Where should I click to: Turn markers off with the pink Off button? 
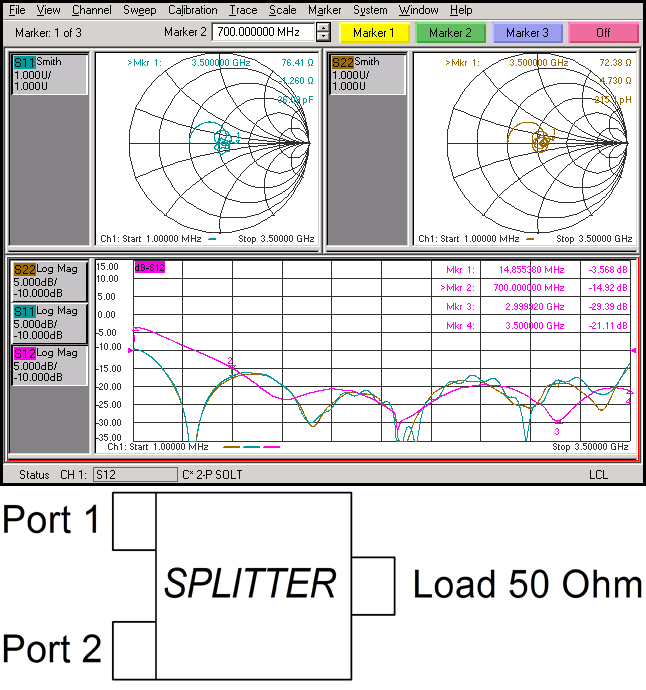pyautogui.click(x=603, y=33)
